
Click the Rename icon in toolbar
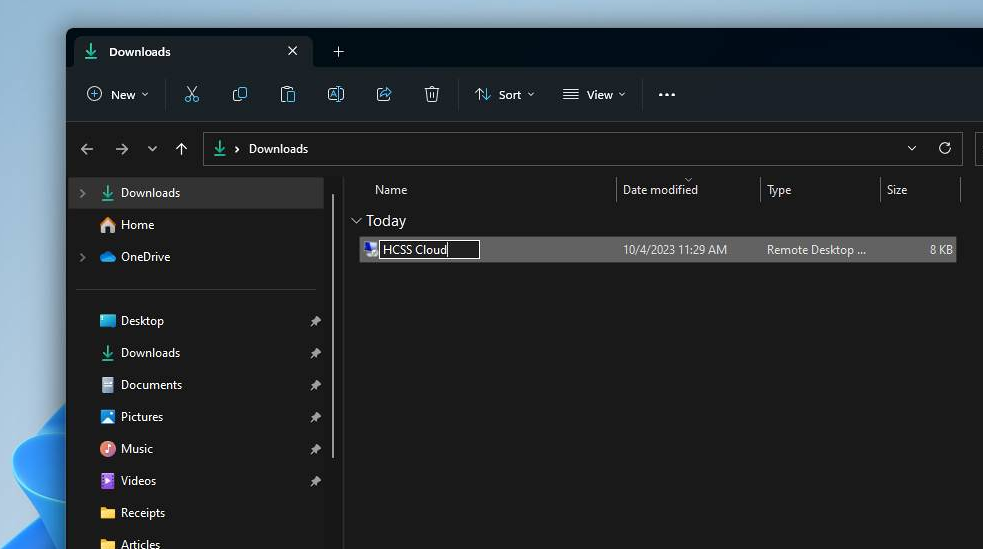[x=336, y=95]
